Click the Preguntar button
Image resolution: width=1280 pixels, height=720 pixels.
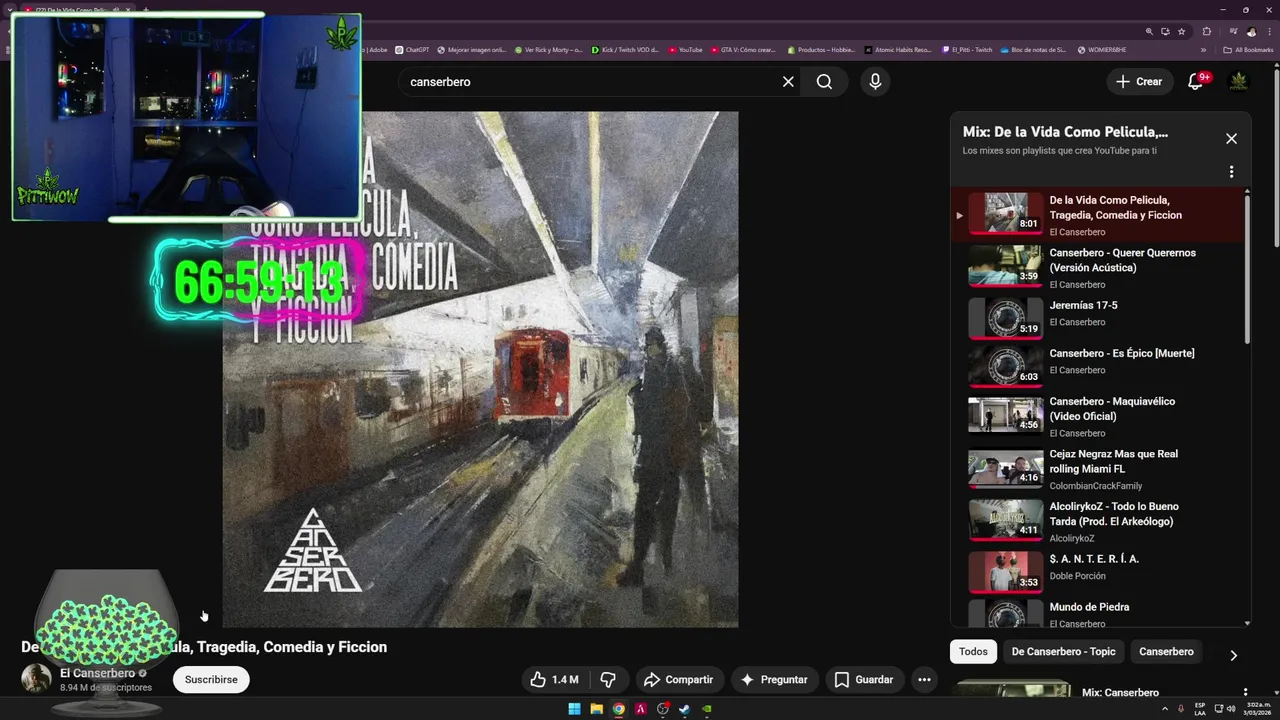(x=773, y=680)
